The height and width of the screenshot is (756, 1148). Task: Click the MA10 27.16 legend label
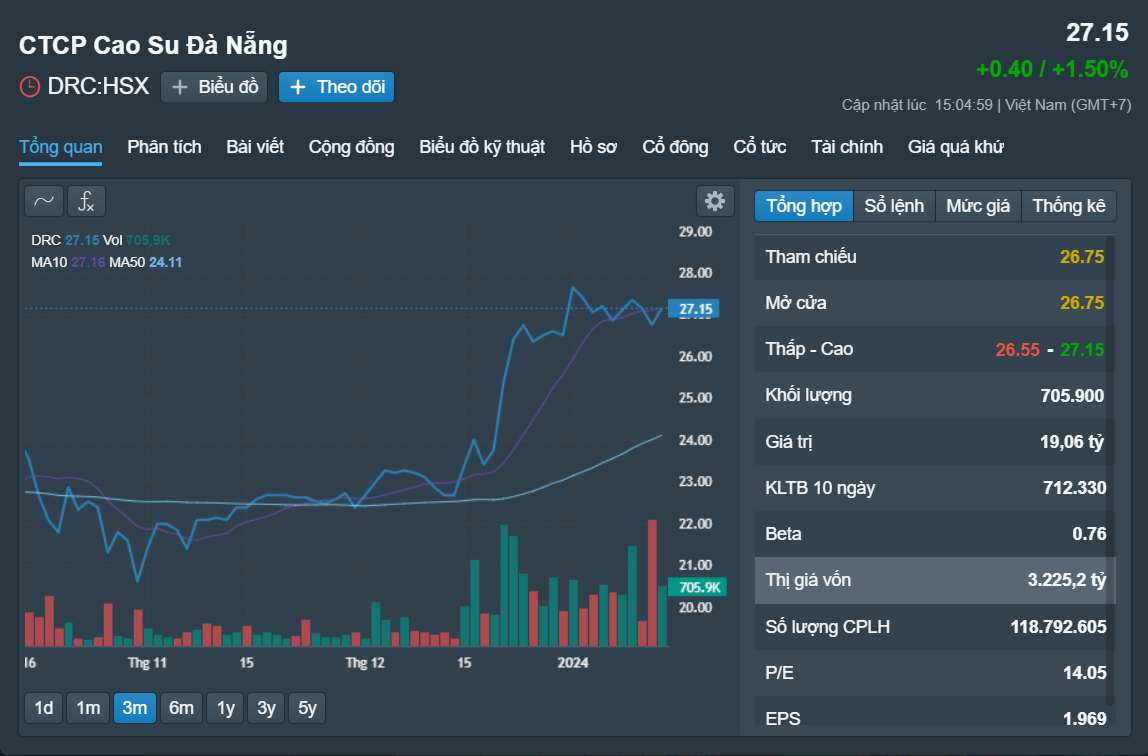68,262
